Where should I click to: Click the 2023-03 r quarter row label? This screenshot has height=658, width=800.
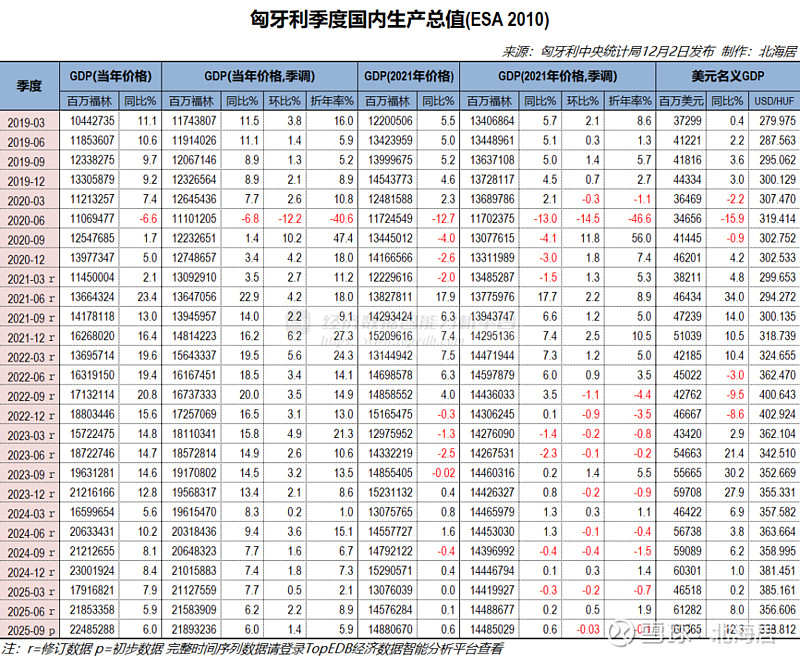click(x=31, y=436)
